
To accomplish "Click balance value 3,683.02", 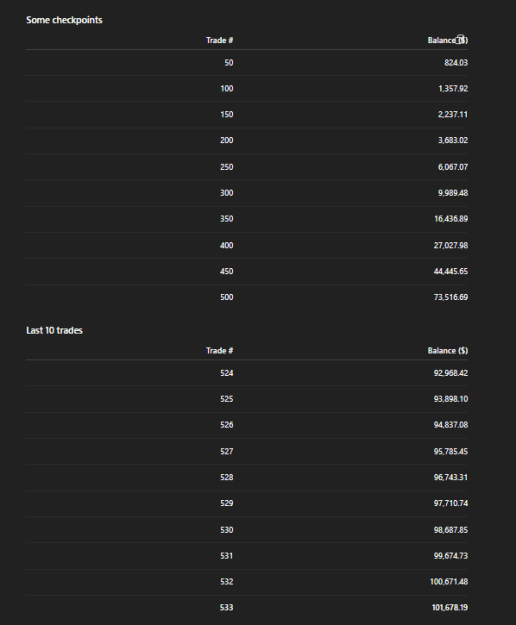I will [x=453, y=140].
